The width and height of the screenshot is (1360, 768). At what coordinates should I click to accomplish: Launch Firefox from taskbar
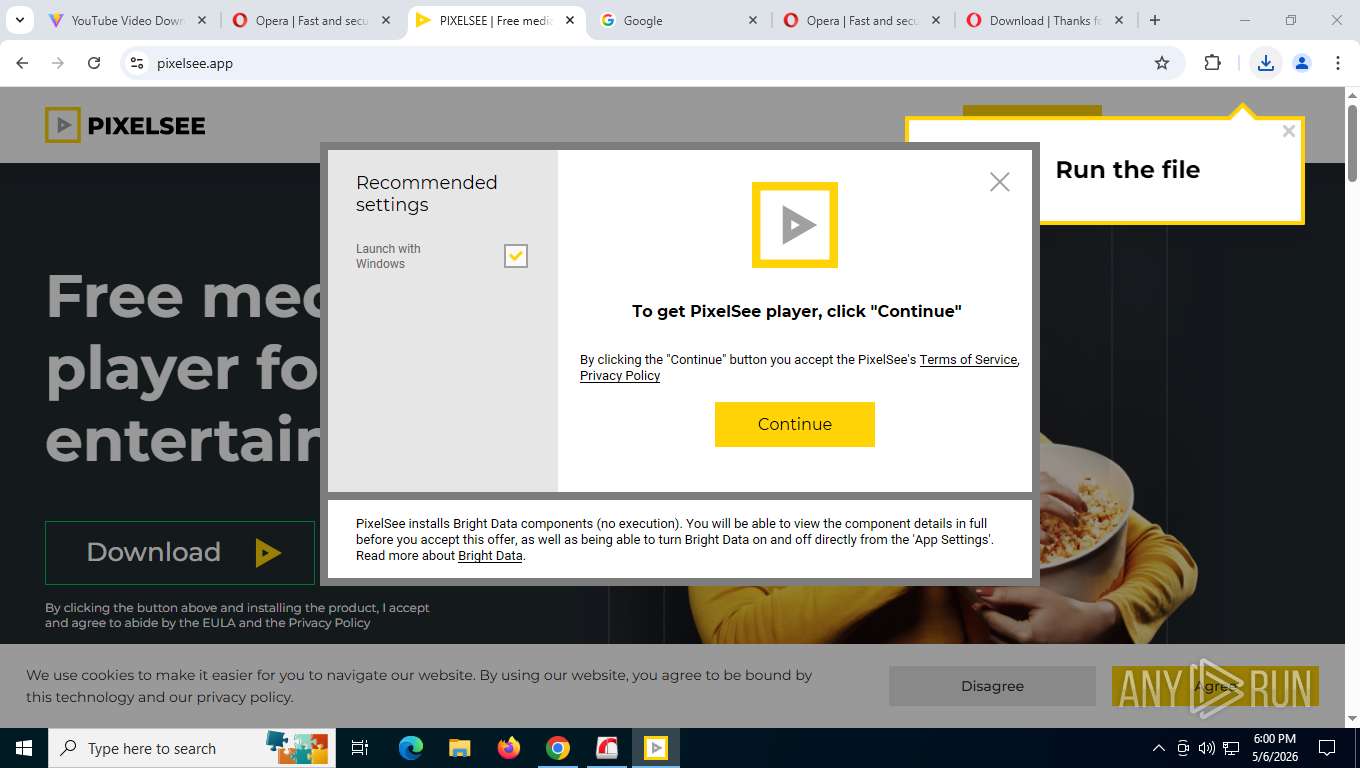[x=509, y=748]
